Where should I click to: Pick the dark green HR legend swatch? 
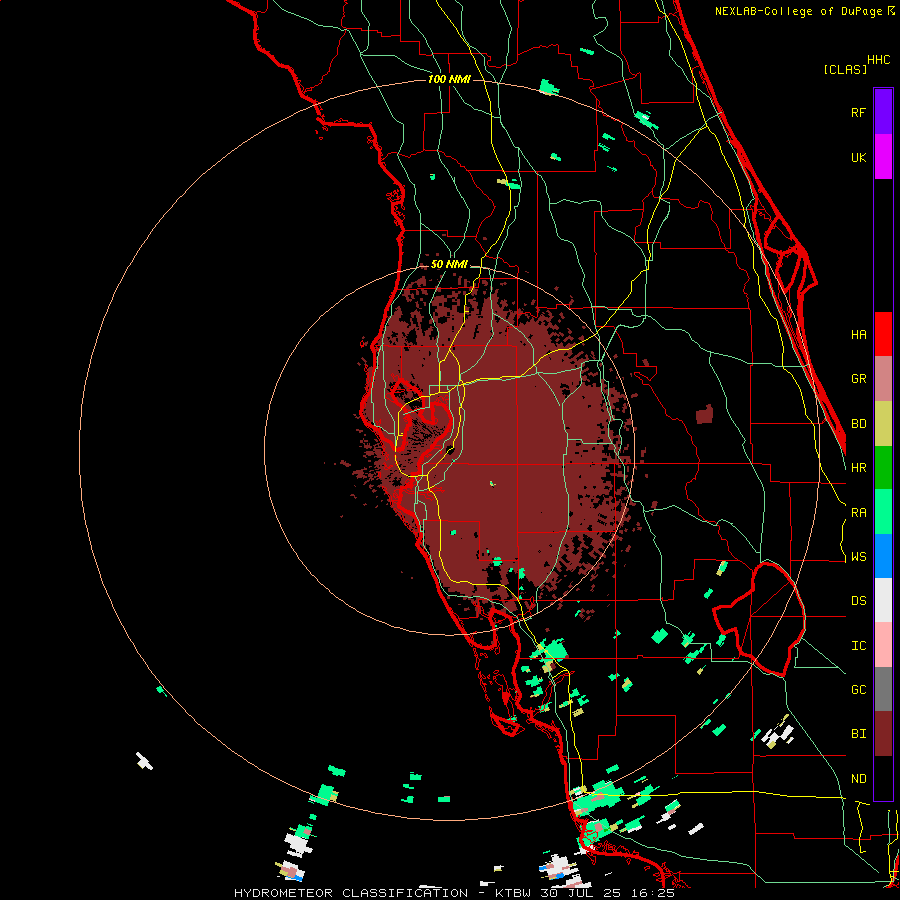[883, 468]
